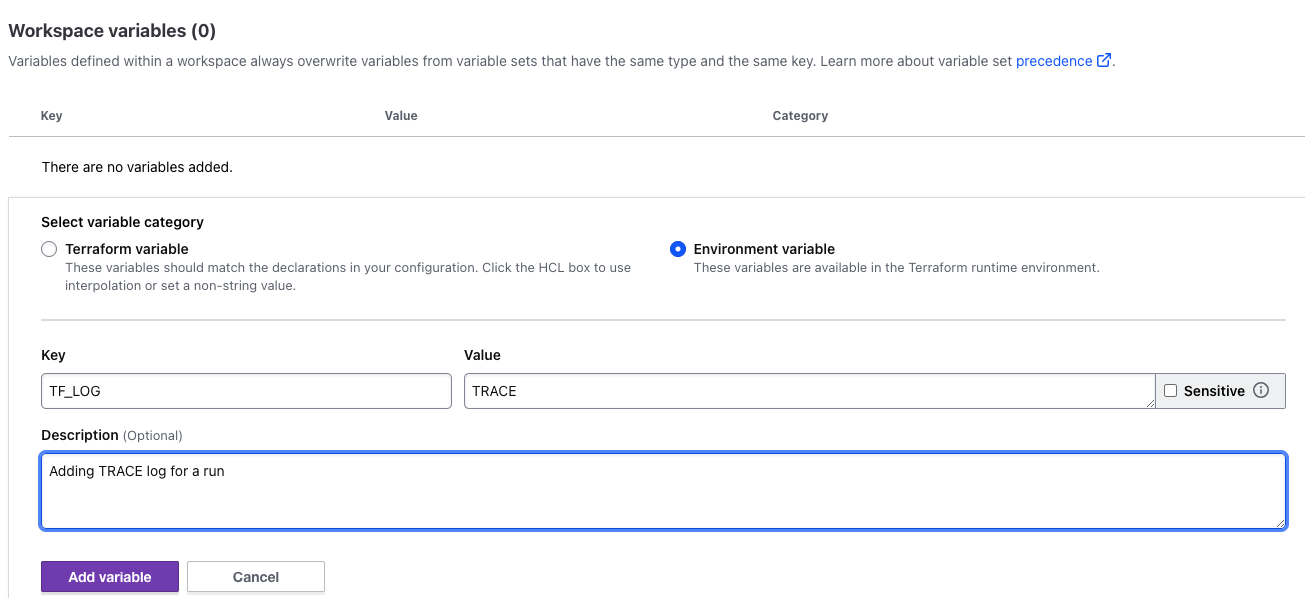Screen dimensions: 1305x598
Task: Grab the resize handle of Value field
Action: pyautogui.click(x=1149, y=403)
